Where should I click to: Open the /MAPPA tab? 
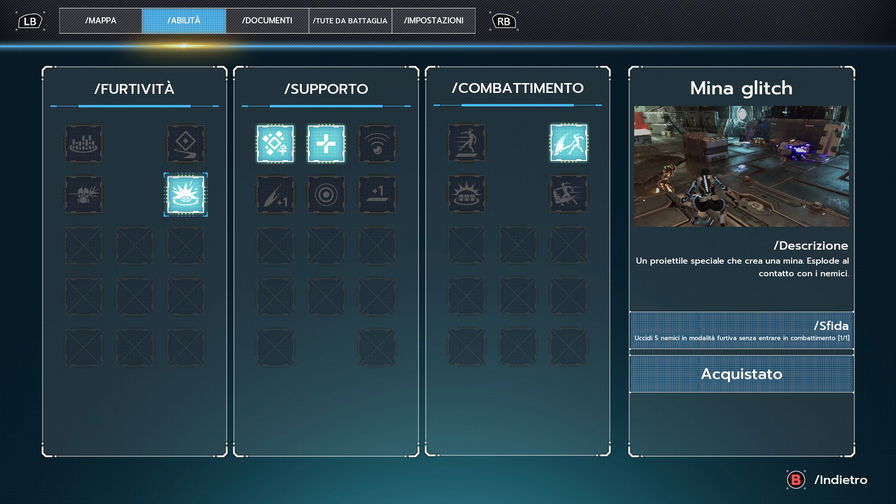point(100,21)
